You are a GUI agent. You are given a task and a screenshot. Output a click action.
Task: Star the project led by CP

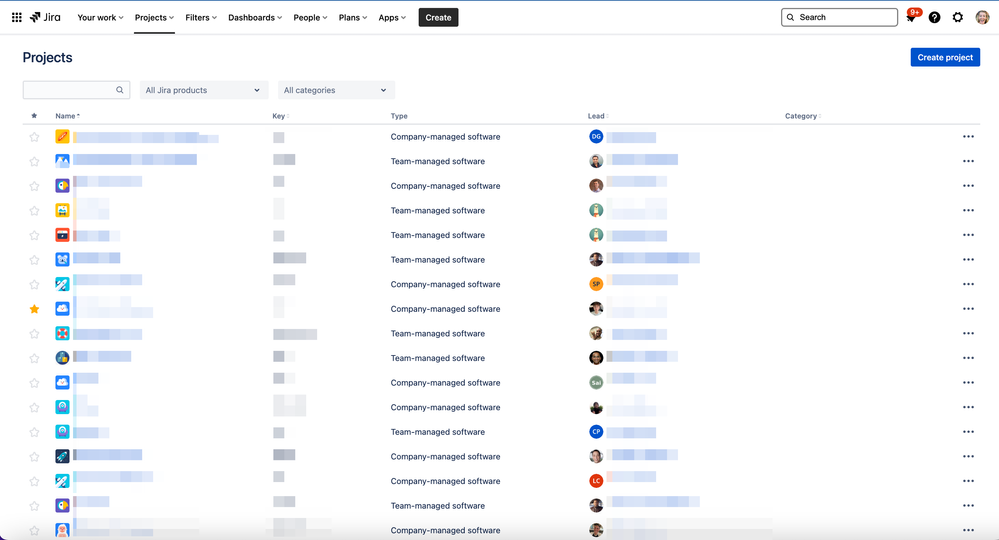coord(34,432)
